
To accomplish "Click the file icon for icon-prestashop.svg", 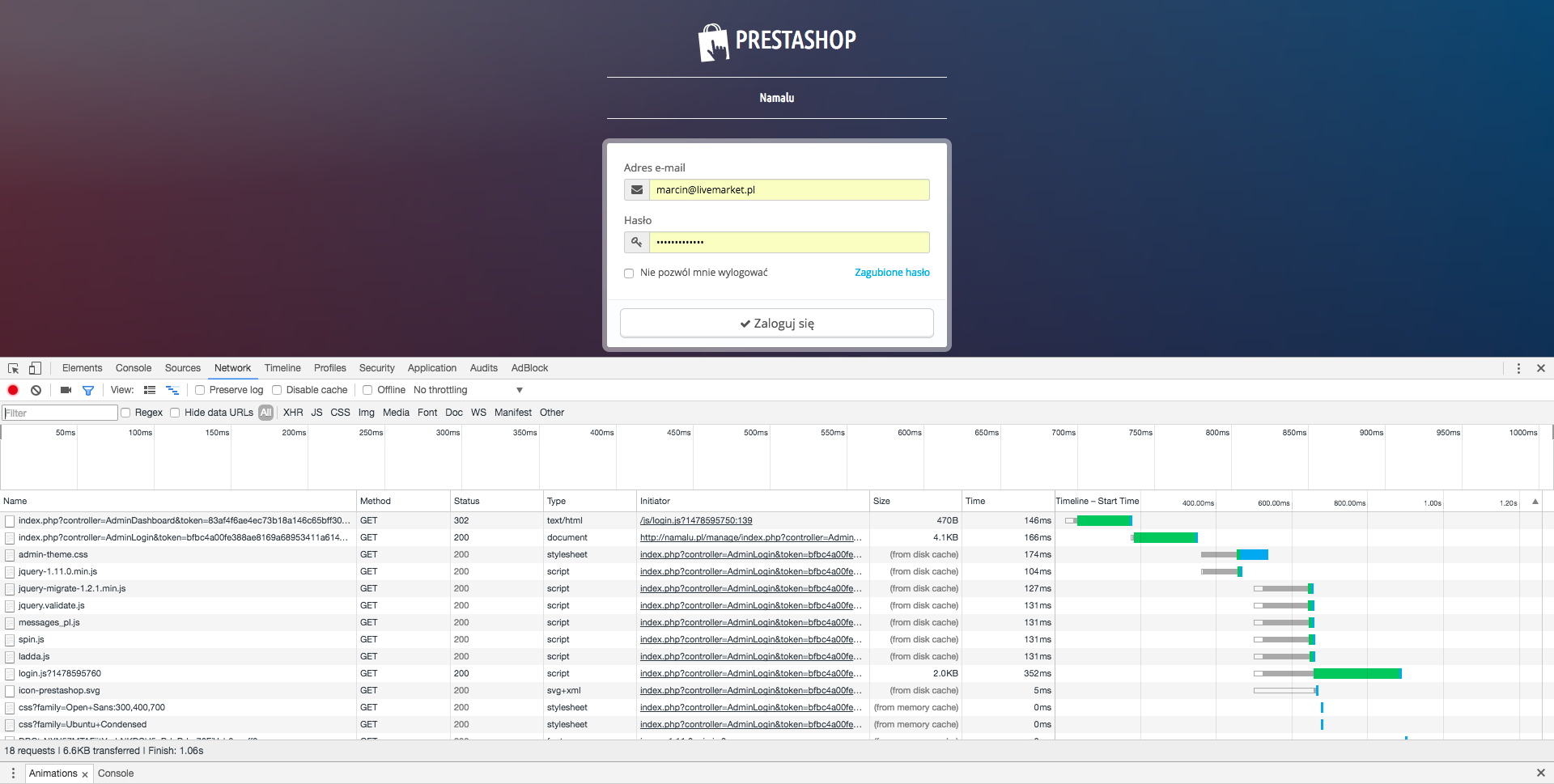I will 10,691.
